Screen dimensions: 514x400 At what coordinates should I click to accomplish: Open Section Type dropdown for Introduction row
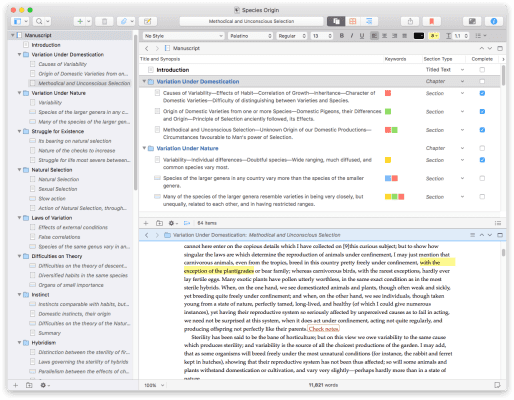tap(462, 70)
